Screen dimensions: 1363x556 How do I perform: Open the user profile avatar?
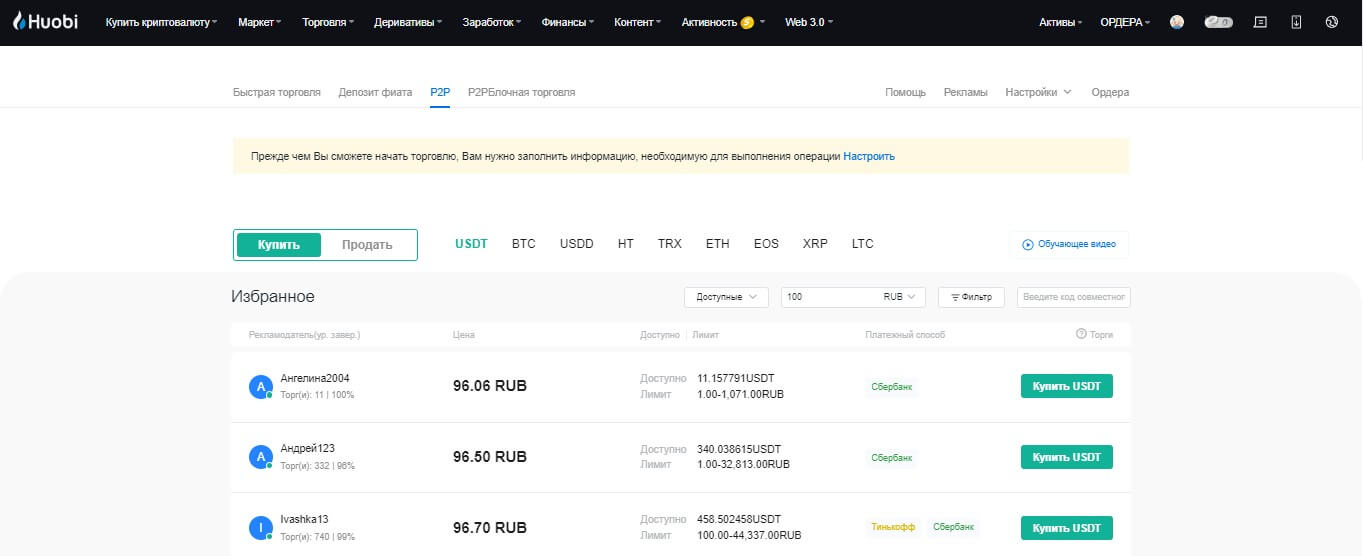point(1177,22)
